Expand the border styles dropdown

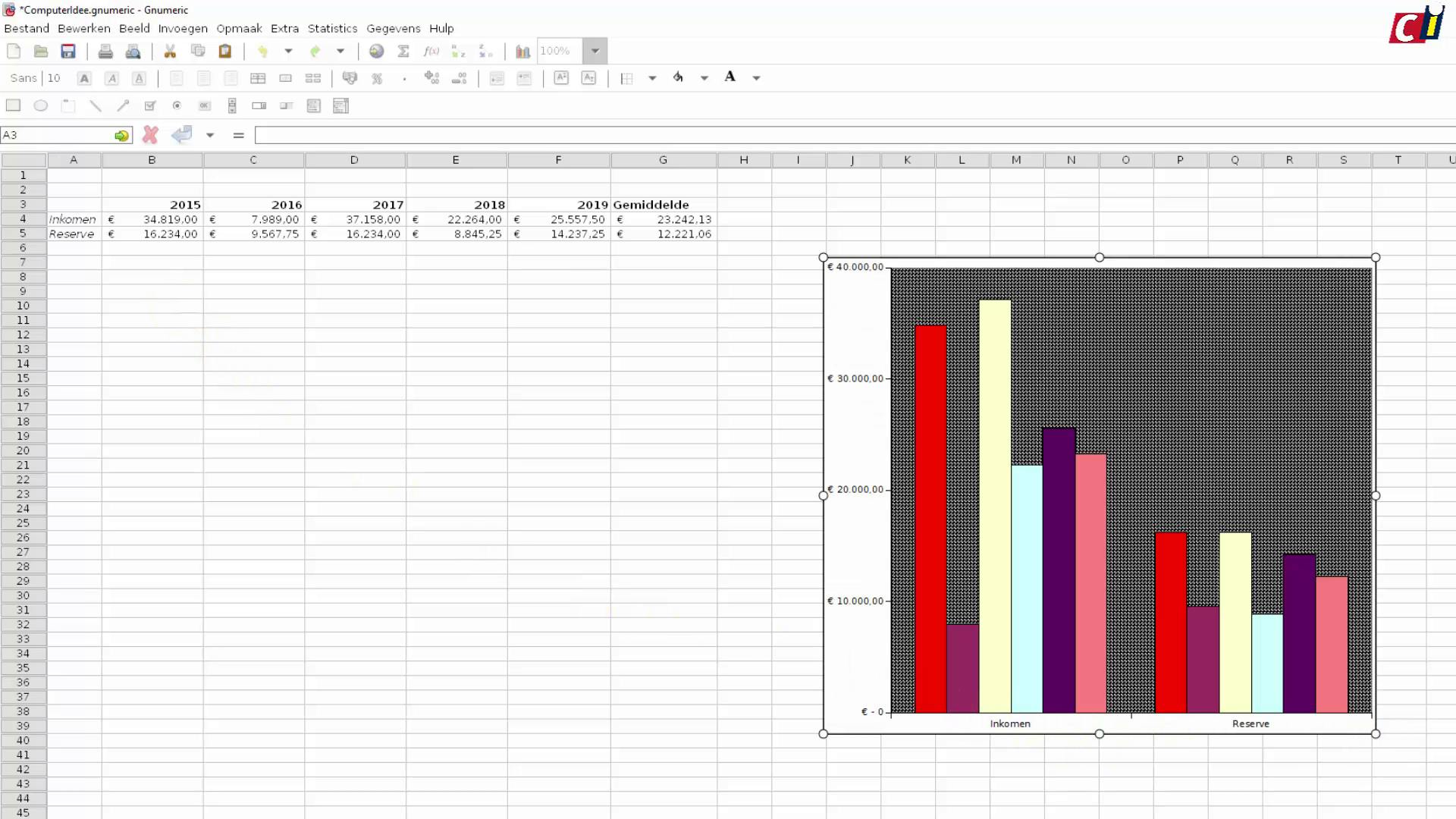click(x=652, y=78)
